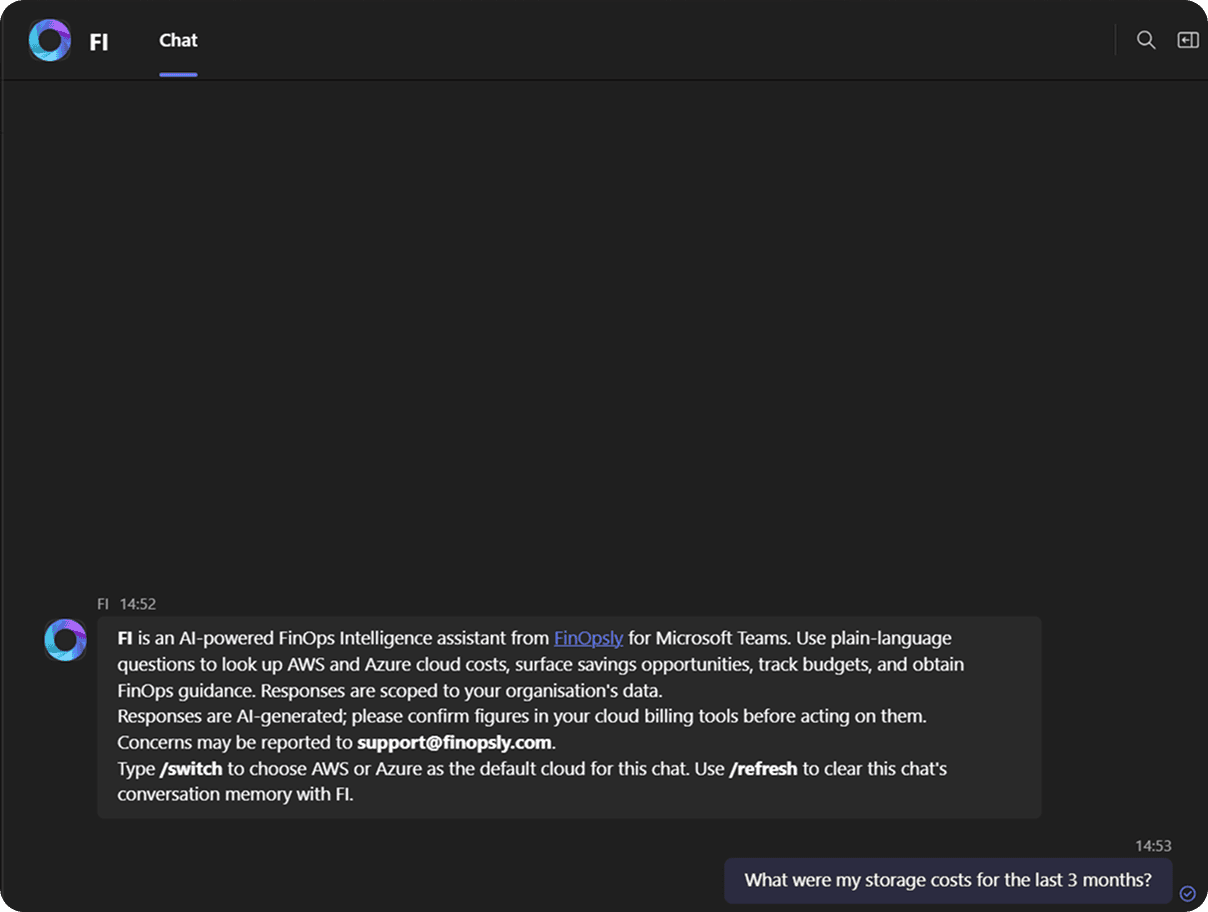Click the FI sender name above message
This screenshot has height=912, width=1208.
[103, 604]
